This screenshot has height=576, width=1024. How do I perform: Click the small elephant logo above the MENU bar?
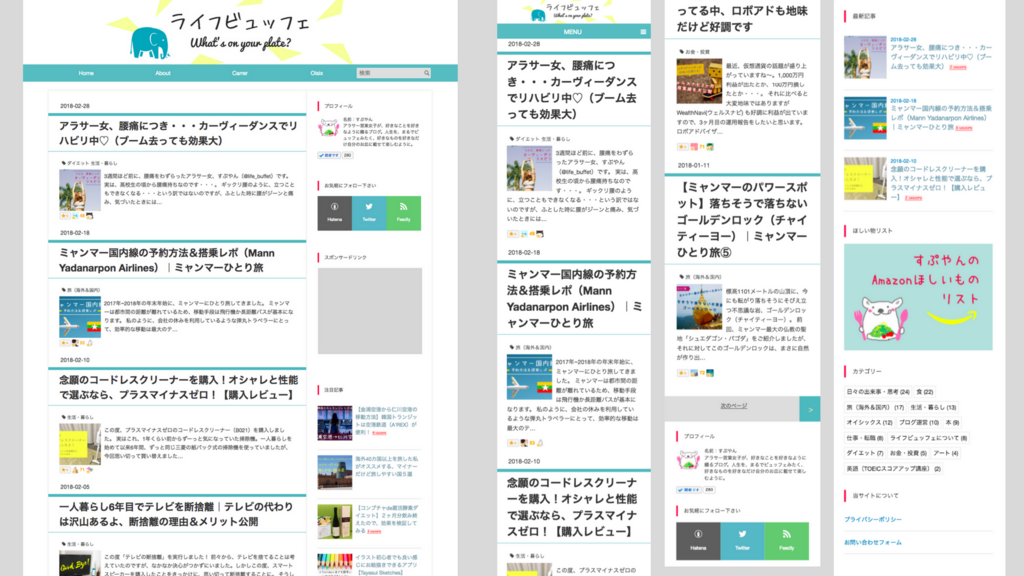[538, 16]
